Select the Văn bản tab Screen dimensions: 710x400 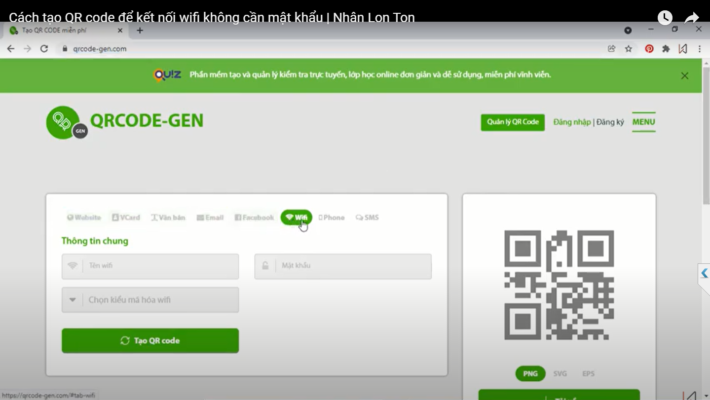pos(168,217)
